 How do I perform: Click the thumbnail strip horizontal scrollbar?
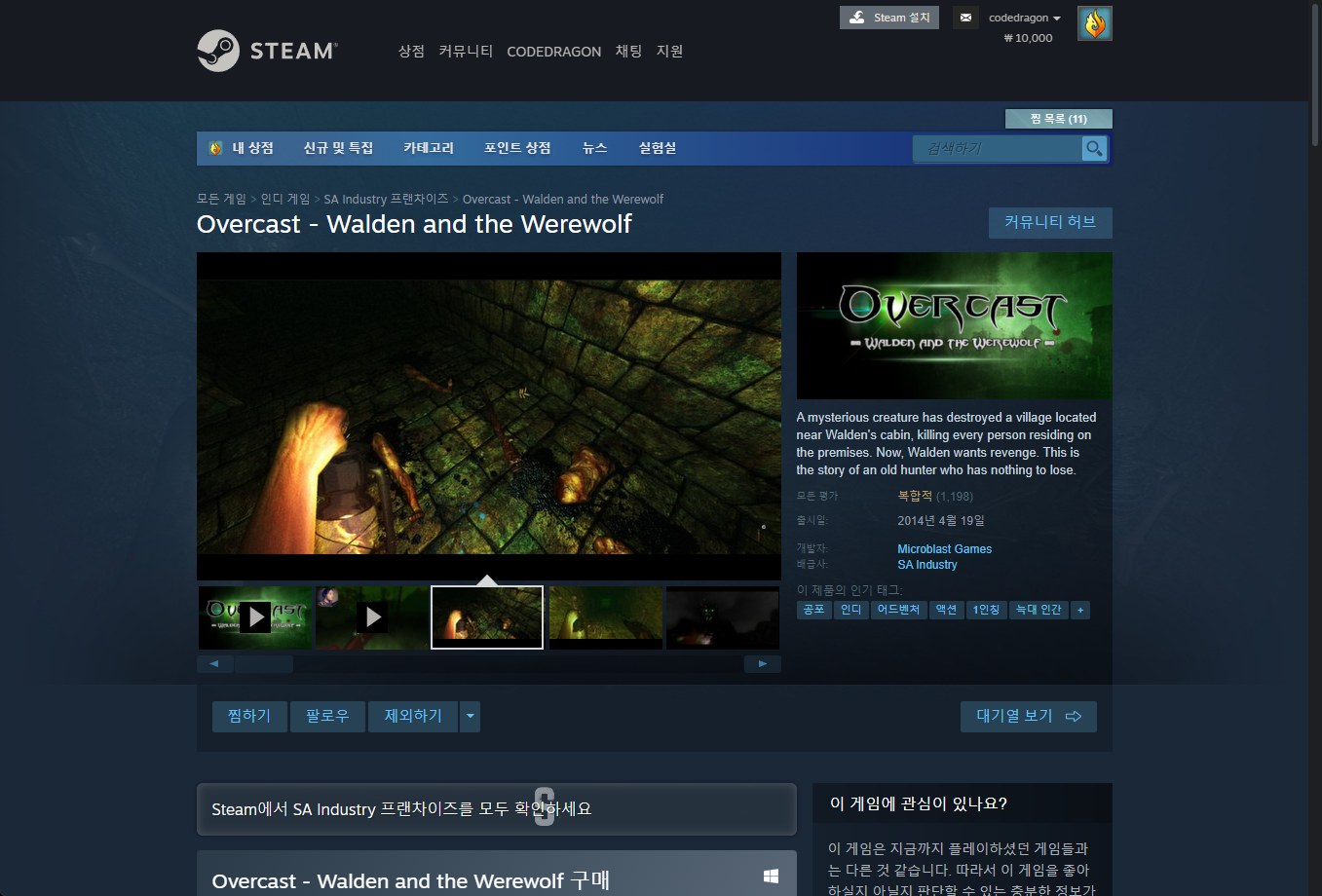[x=264, y=664]
